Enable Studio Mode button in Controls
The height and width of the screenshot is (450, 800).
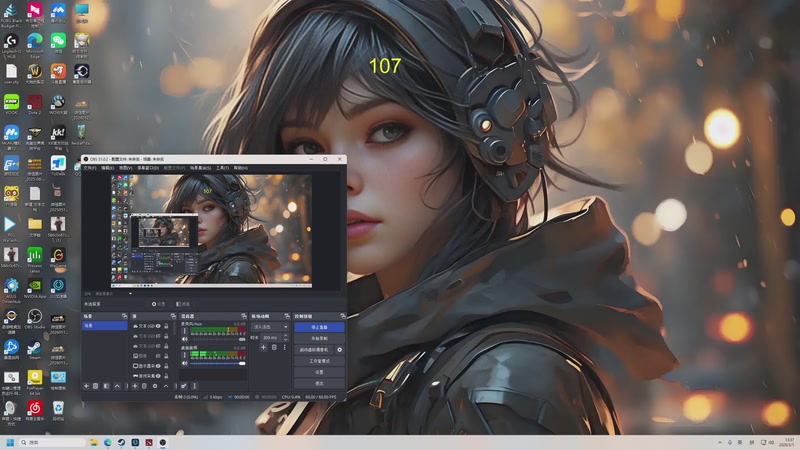click(x=319, y=361)
